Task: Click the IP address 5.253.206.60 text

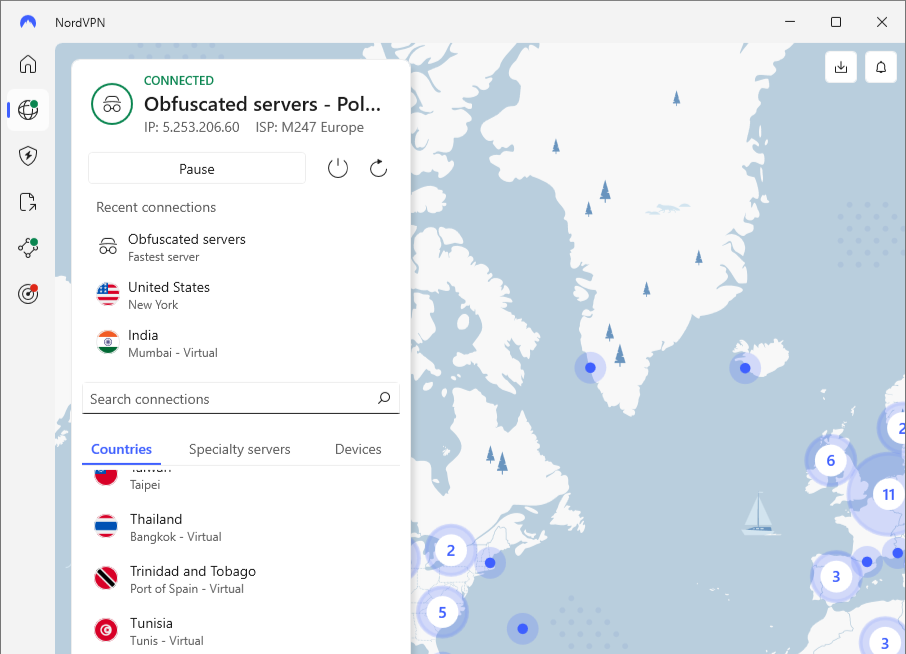Action: click(x=192, y=127)
